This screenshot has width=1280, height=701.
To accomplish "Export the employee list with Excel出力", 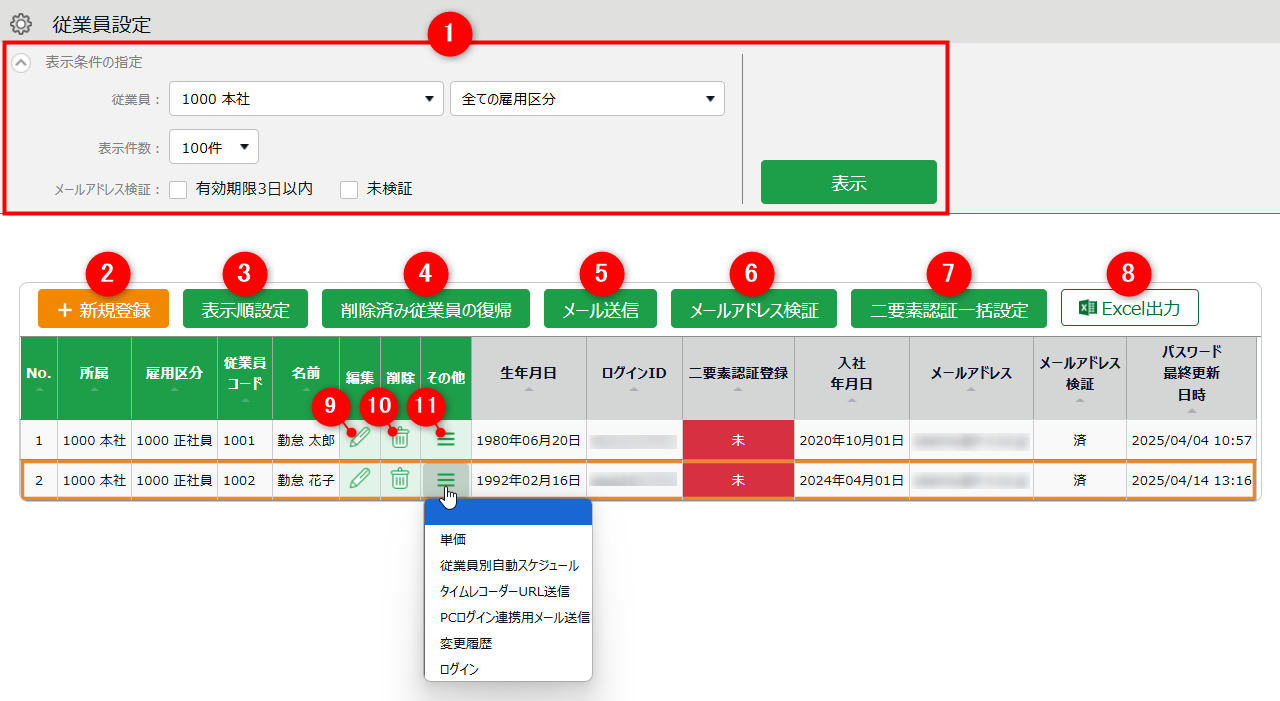I will tap(1129, 309).
